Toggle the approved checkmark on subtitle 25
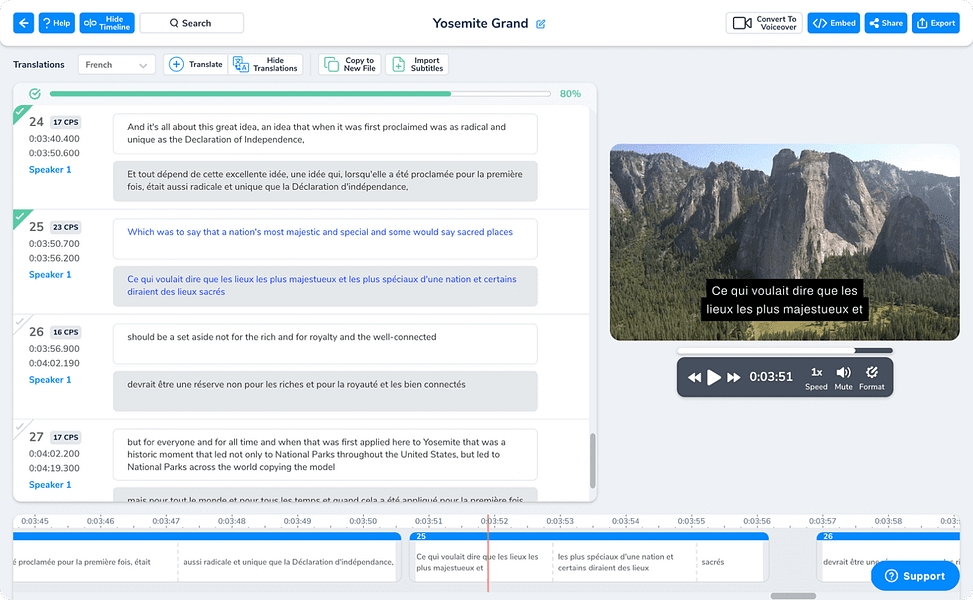973x600 pixels. [x=20, y=217]
